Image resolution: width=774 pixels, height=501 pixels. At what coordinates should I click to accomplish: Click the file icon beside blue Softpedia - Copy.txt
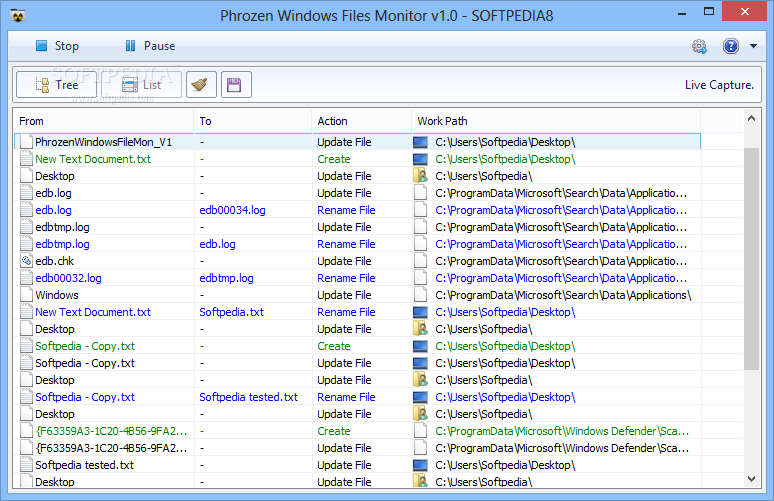pyautogui.click(x=27, y=397)
